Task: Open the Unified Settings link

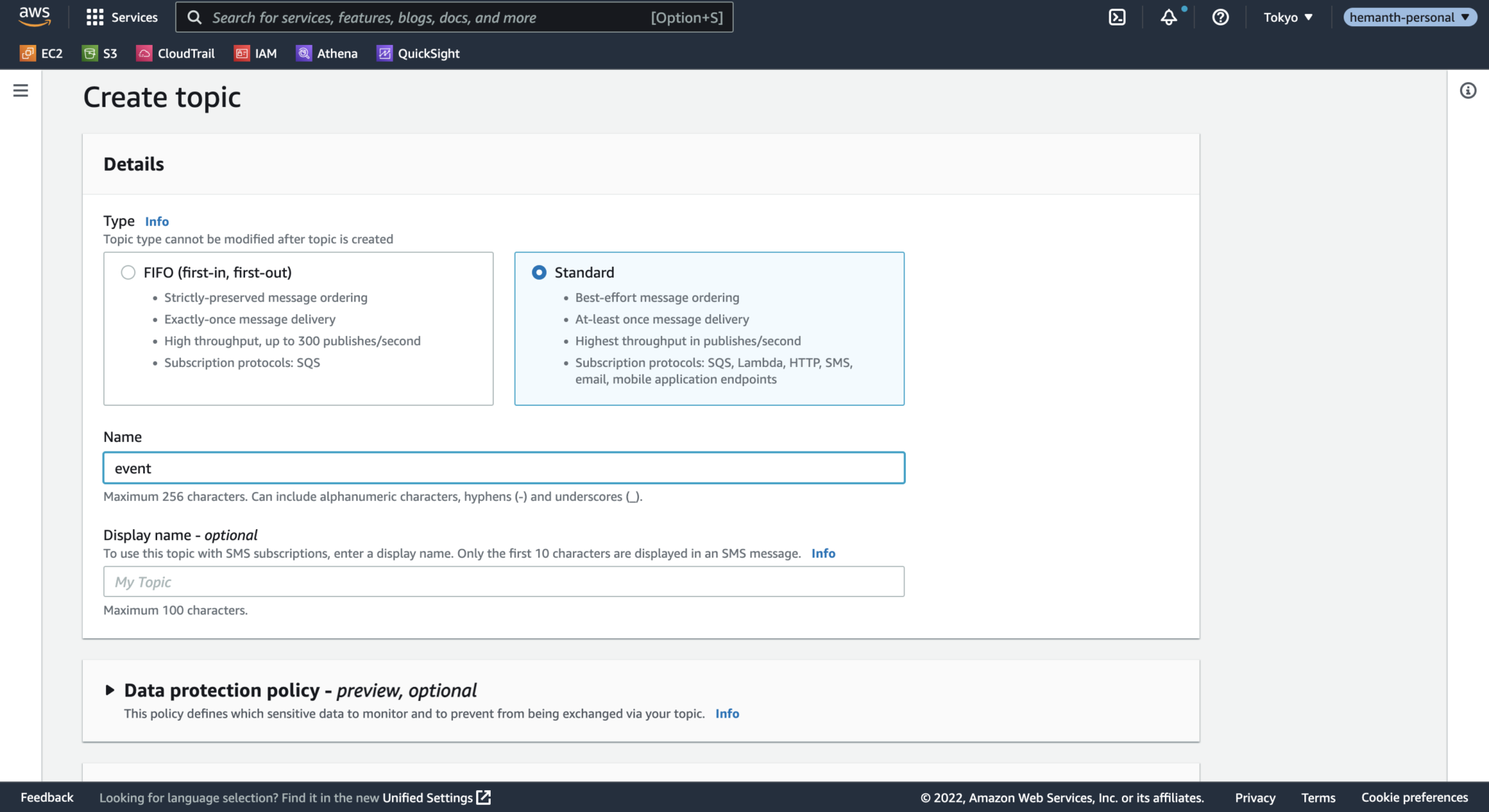Action: 436,797
